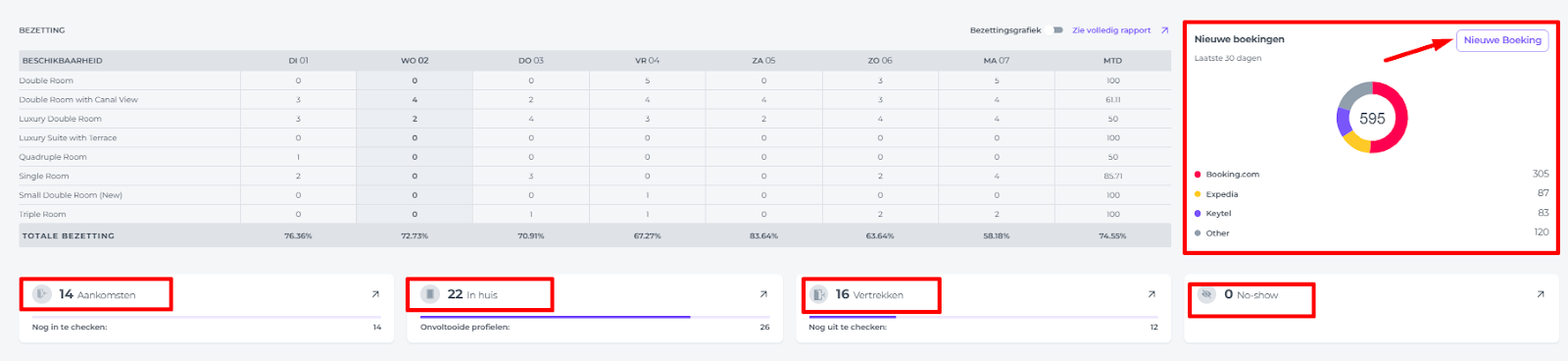This screenshot has height=361, width=1568.
Task: Select the DI 01 column header
Action: 298,61
